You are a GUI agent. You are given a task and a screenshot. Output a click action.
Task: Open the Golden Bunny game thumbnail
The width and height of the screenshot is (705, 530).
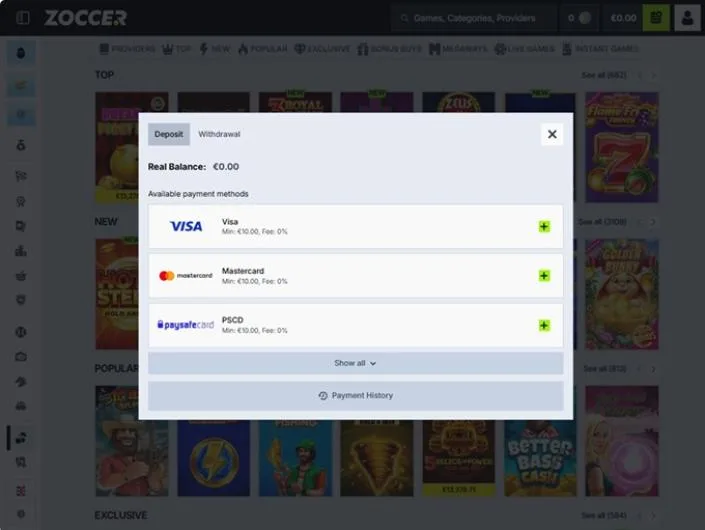coord(621,294)
